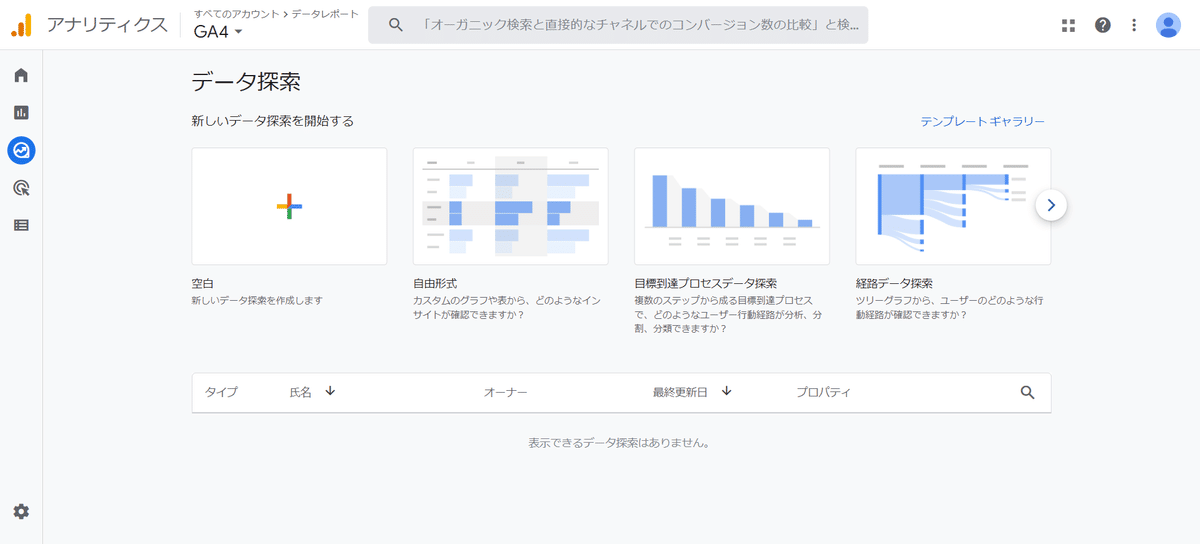The height and width of the screenshot is (544, 1200).
Task: Click the データレポート breadcrumb
Action: tap(325, 14)
